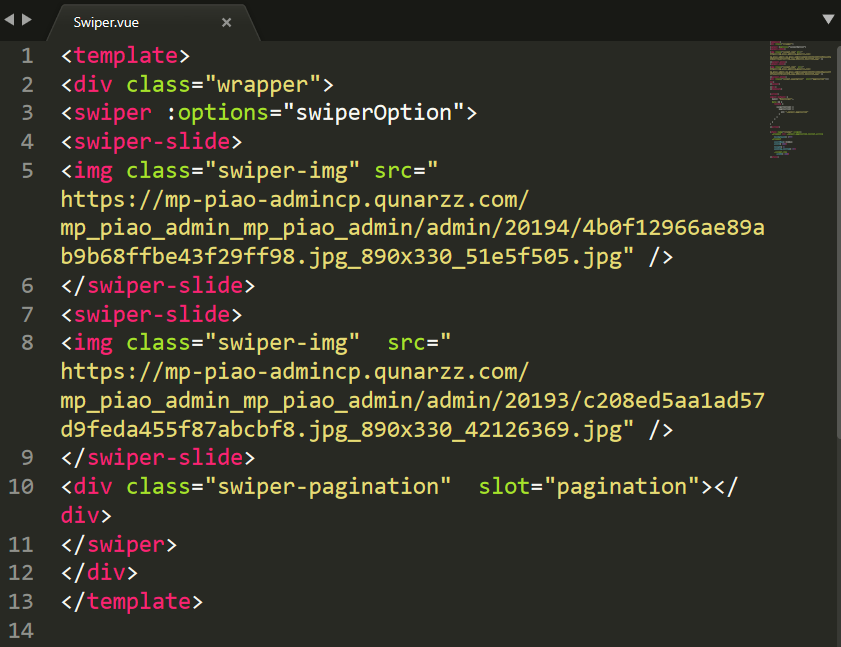Click line number 10 in the gutter
This screenshot has width=841, height=647.
point(20,487)
